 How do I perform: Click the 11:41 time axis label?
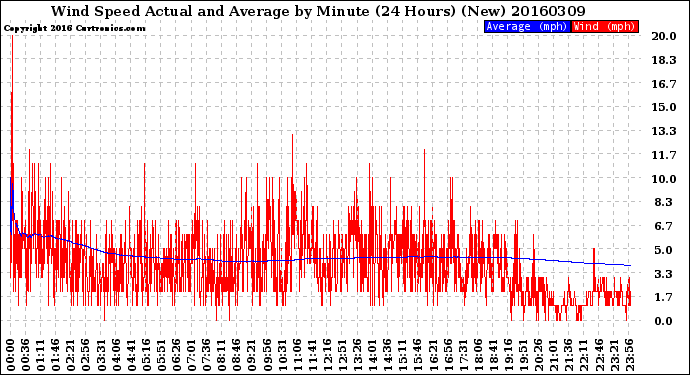click(x=312, y=355)
